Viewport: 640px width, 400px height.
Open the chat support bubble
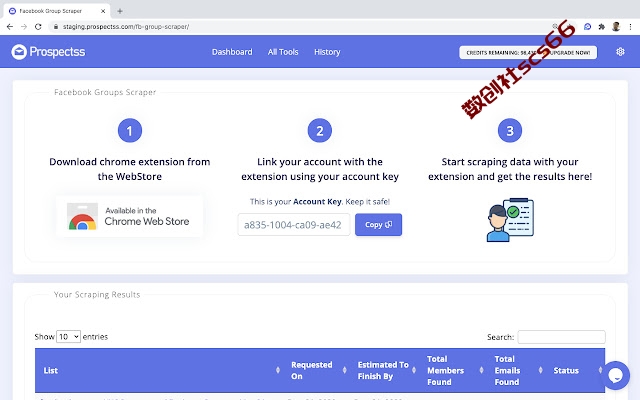point(616,375)
